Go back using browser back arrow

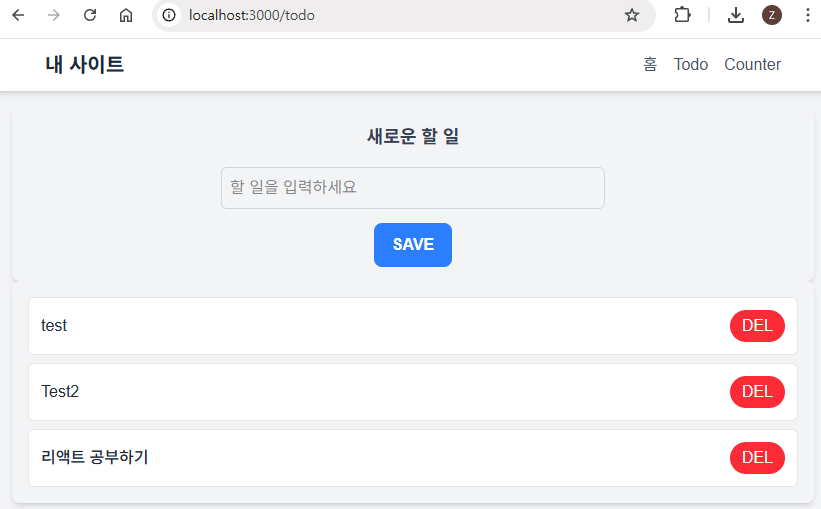point(18,15)
